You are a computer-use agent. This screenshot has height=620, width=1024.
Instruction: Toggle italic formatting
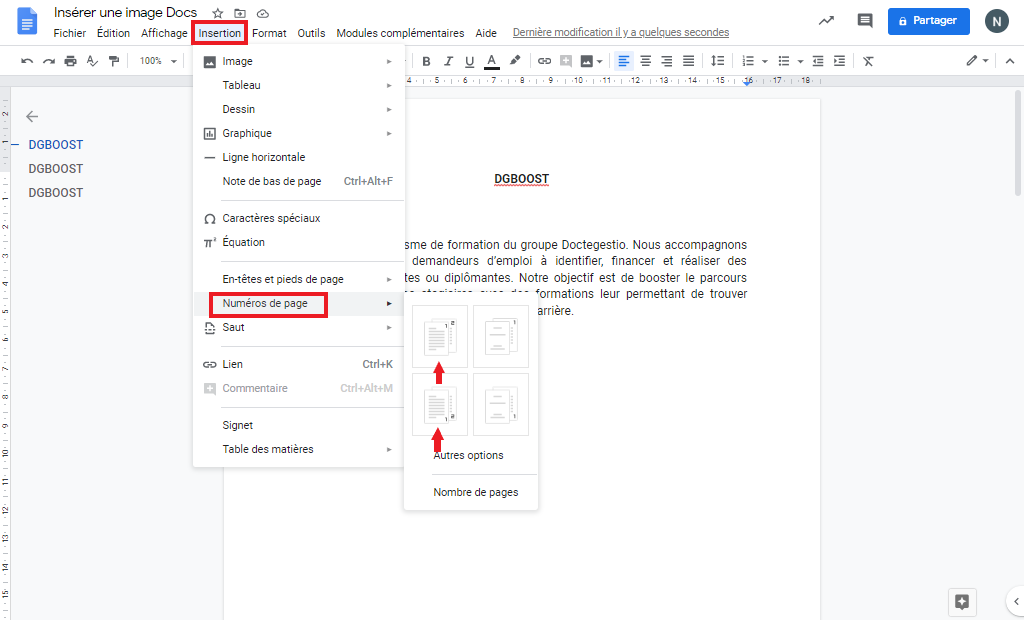(x=448, y=61)
